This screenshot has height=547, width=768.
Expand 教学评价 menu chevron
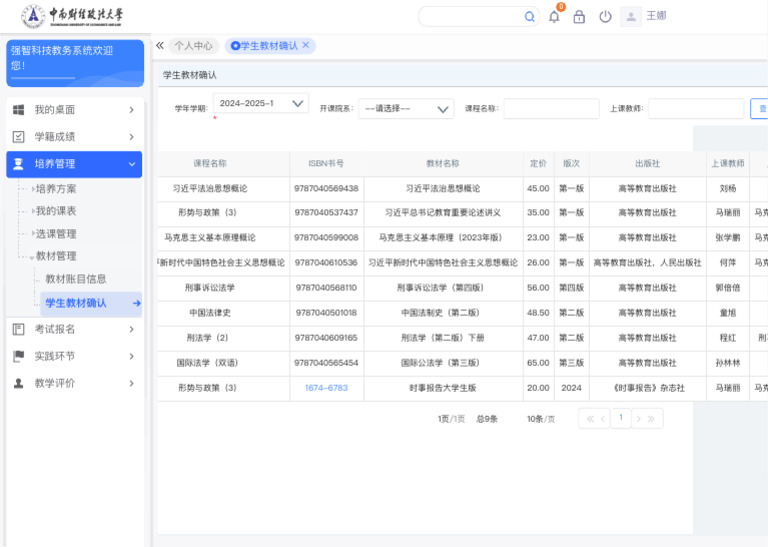[x=131, y=383]
